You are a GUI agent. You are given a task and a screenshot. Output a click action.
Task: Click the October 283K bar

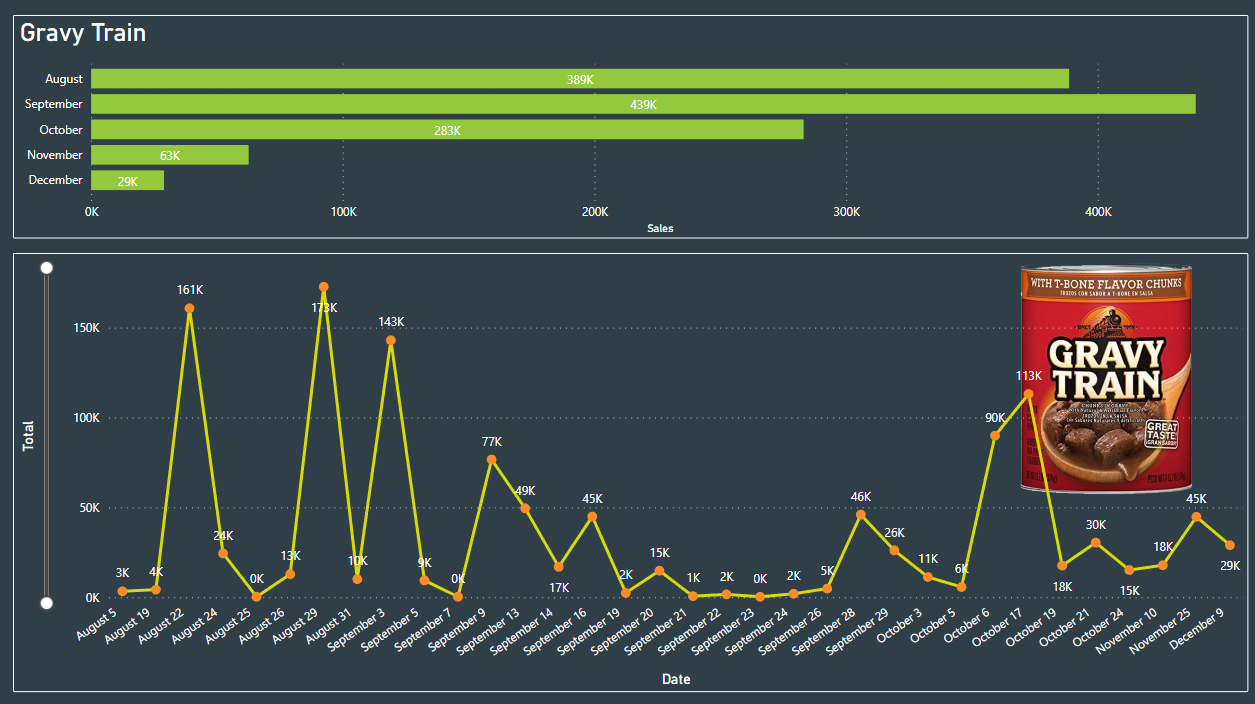click(447, 130)
